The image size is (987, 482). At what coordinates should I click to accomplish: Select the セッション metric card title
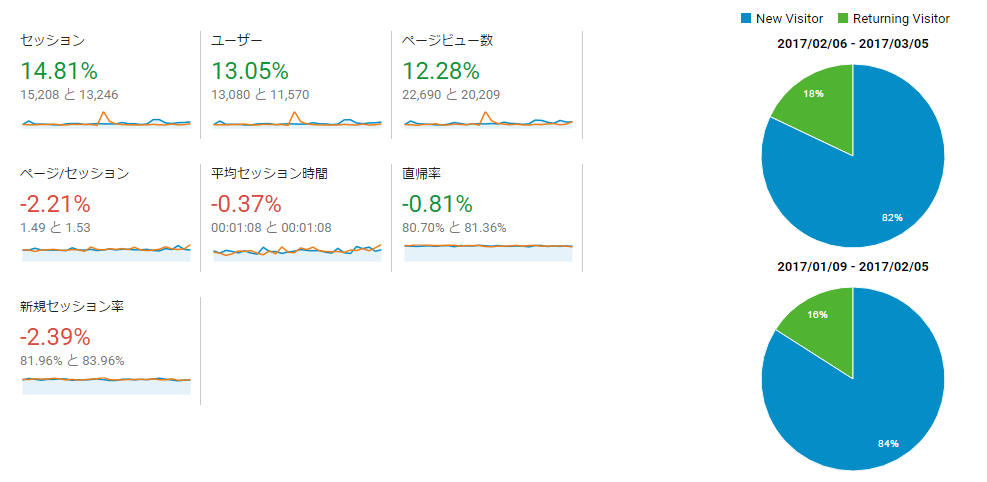tap(52, 41)
